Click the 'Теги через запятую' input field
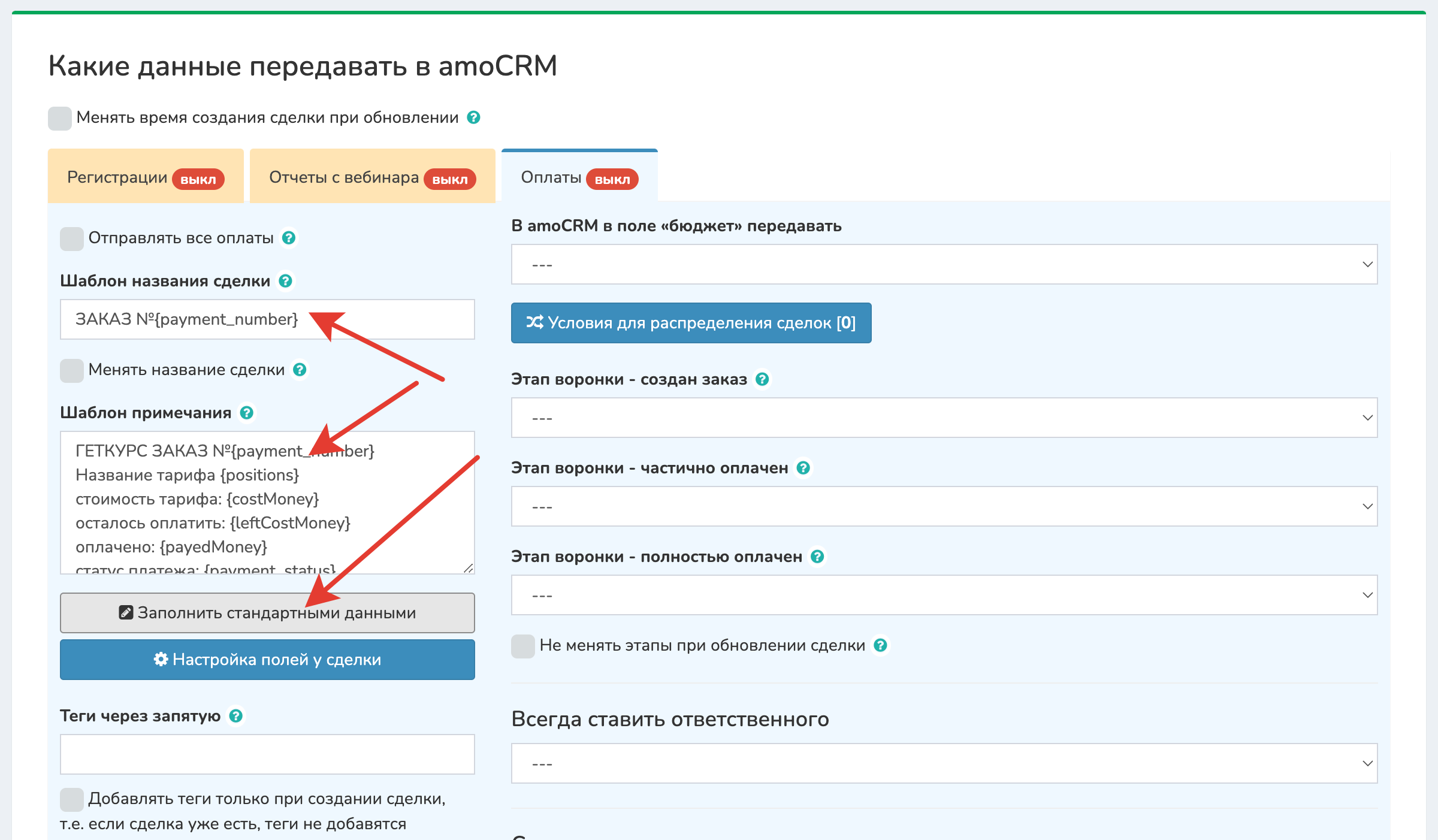1438x840 pixels. click(x=267, y=754)
